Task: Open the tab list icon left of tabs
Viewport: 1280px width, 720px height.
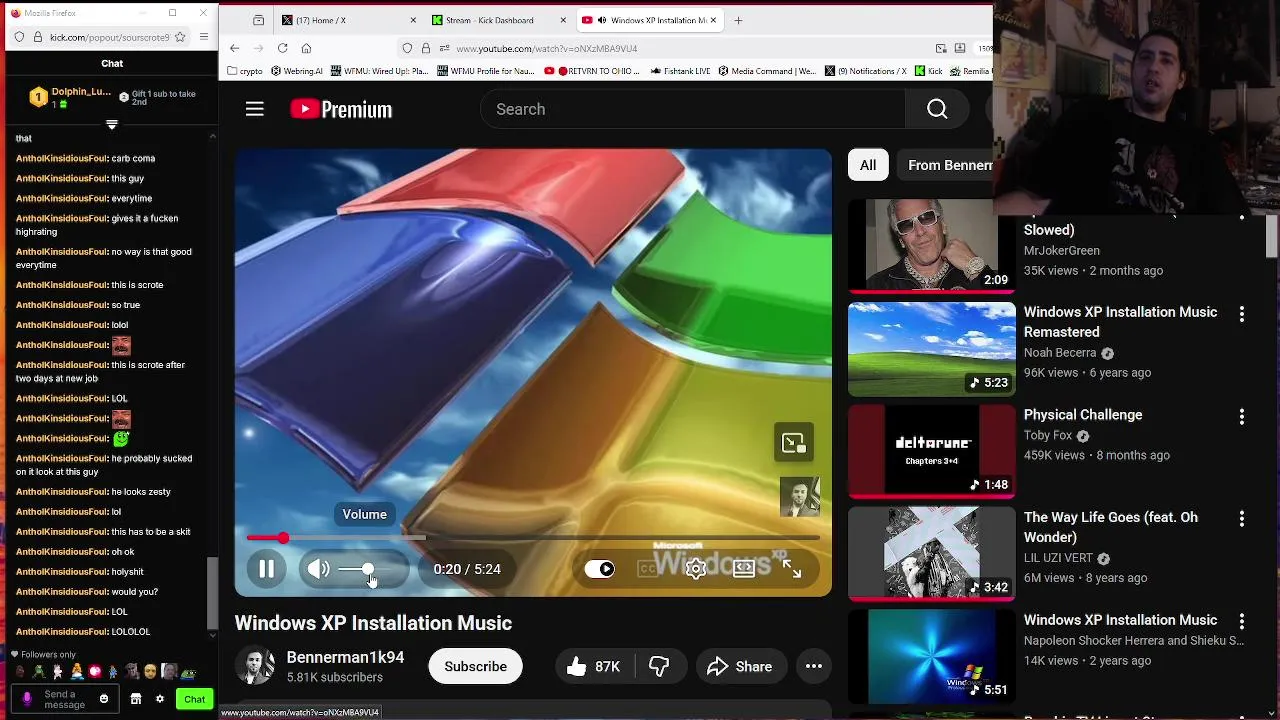Action: tap(258, 20)
